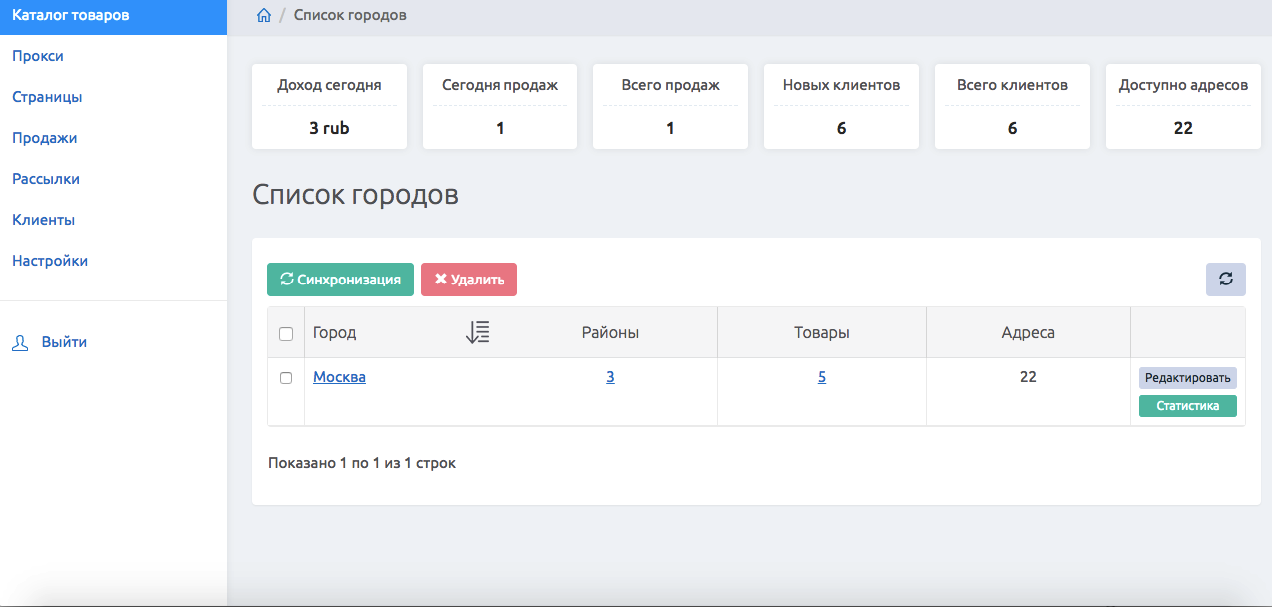
Task: Click the home icon in breadcrumb
Action: pyautogui.click(x=264, y=16)
